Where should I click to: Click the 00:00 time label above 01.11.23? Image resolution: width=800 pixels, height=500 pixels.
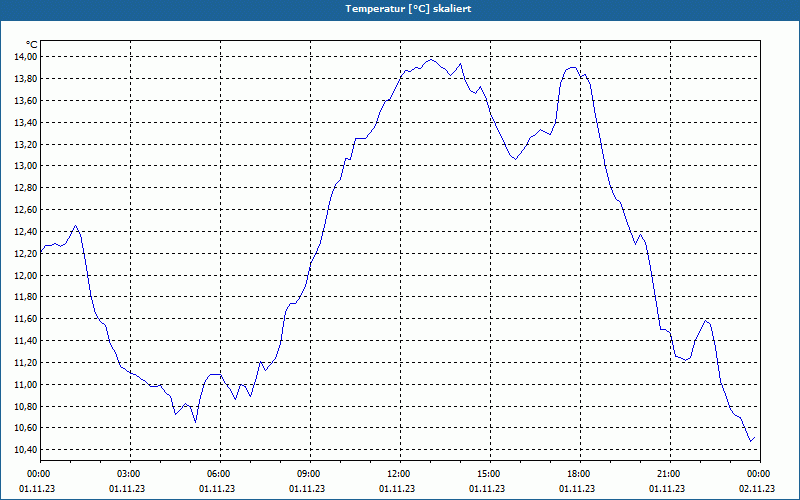click(38, 474)
